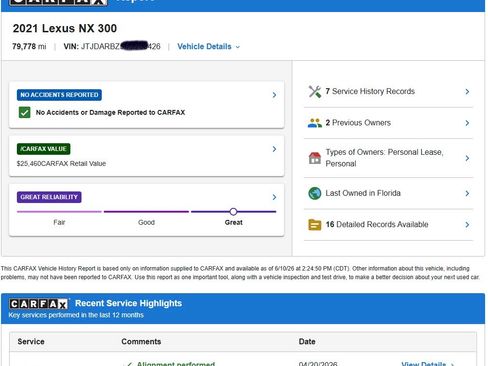
Task: Click the previous owners people icon
Action: tap(315, 123)
